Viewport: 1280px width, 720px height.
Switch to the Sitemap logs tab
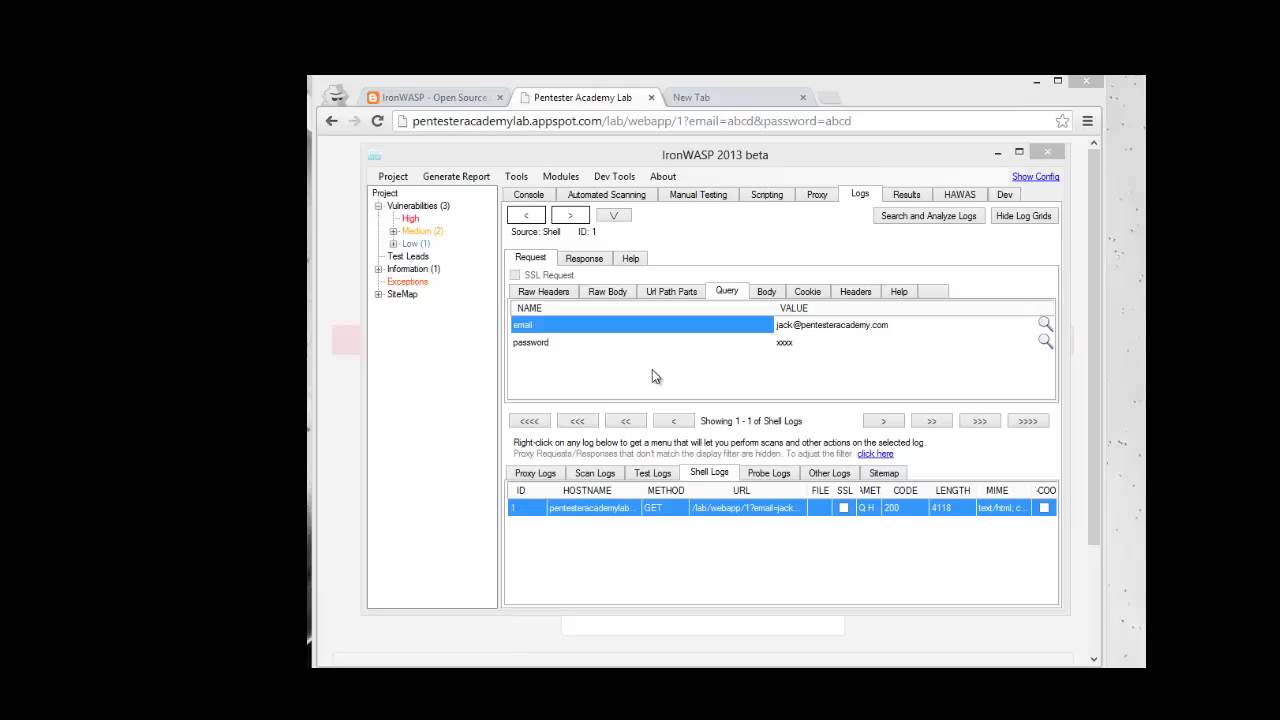point(884,473)
